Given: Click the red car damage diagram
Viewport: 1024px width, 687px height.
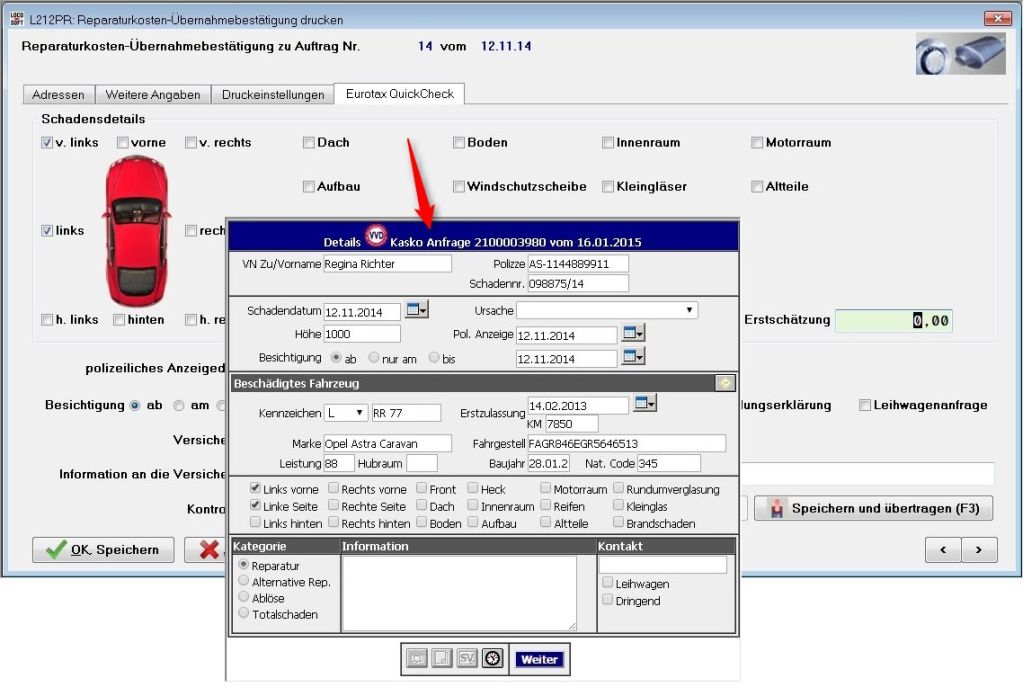Looking at the screenshot, I should click(x=137, y=231).
